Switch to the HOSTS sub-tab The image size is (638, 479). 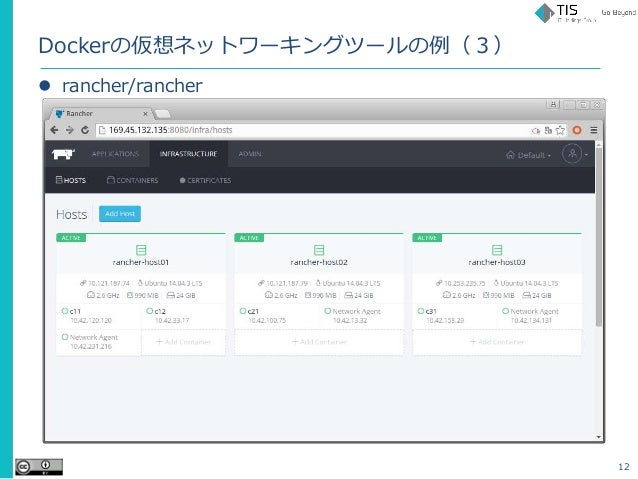tap(71, 180)
